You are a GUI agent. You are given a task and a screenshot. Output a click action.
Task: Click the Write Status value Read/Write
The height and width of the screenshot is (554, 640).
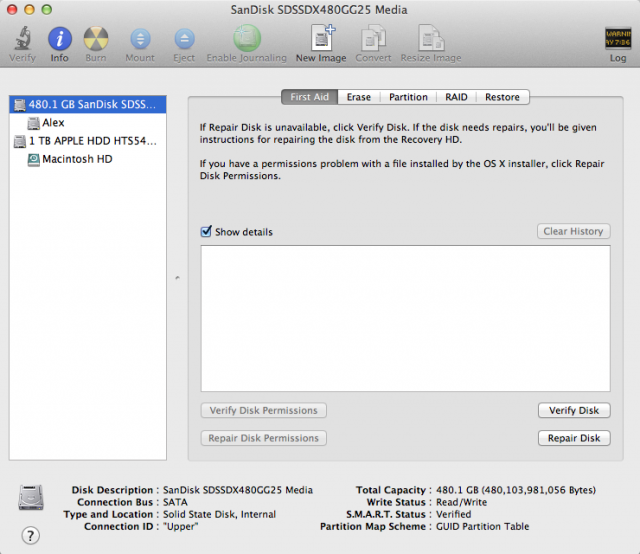461,502
